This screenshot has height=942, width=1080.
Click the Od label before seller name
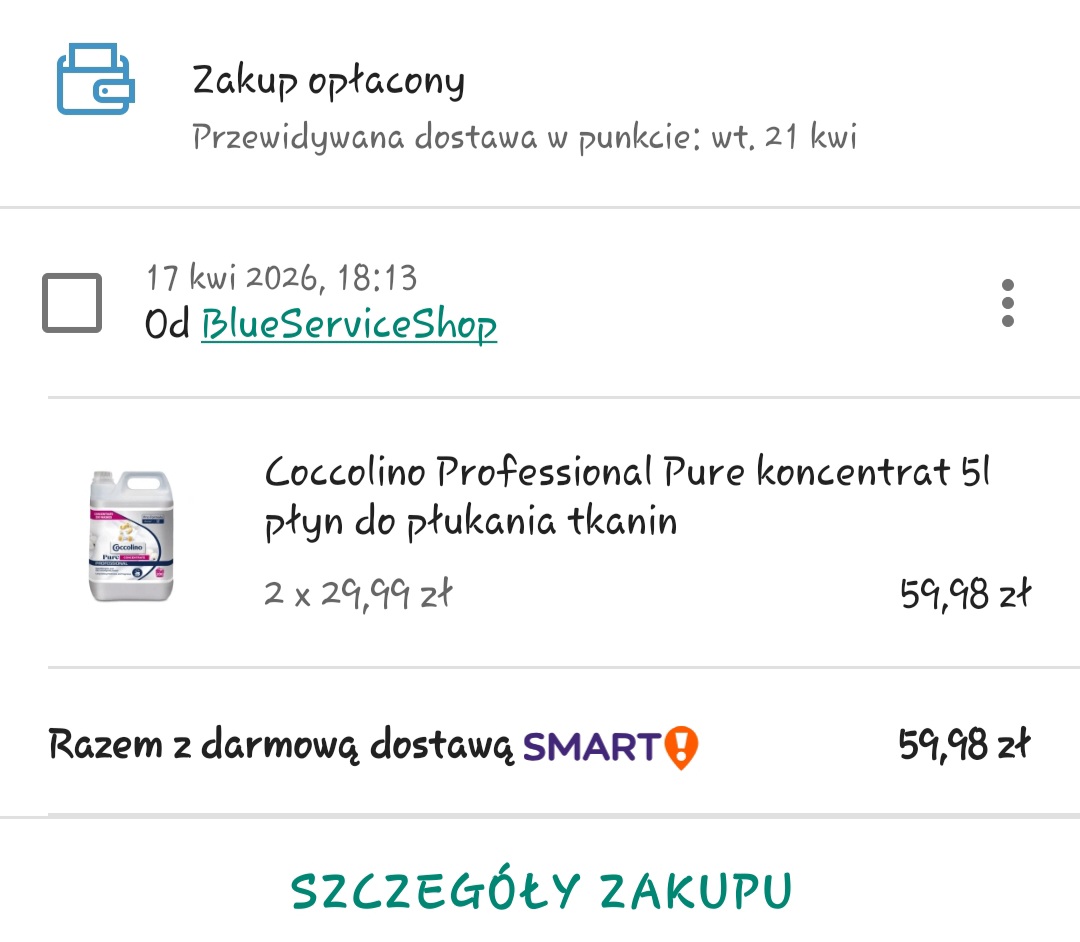(167, 324)
